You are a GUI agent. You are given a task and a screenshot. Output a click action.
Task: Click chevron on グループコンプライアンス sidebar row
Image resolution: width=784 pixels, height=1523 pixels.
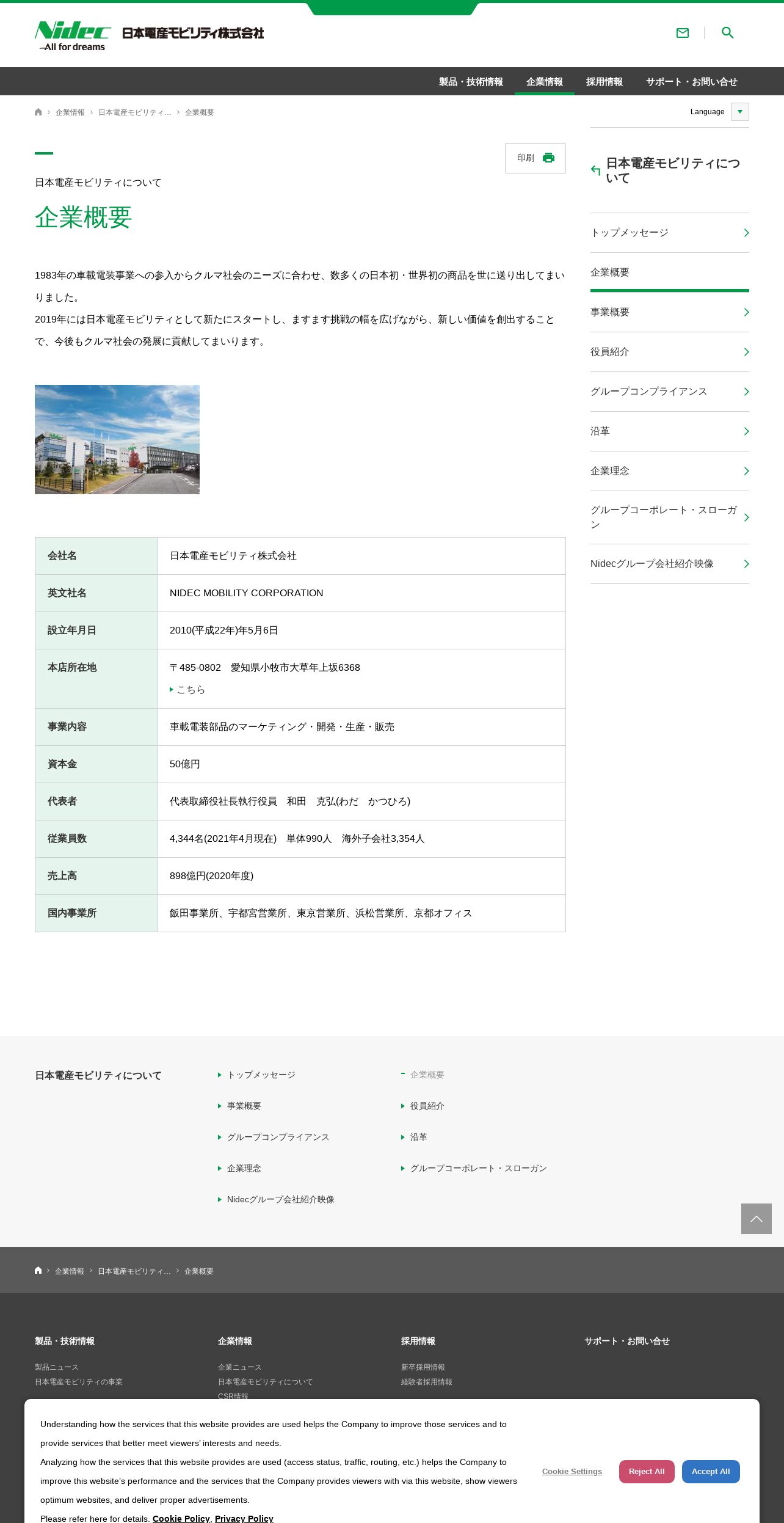pos(746,392)
